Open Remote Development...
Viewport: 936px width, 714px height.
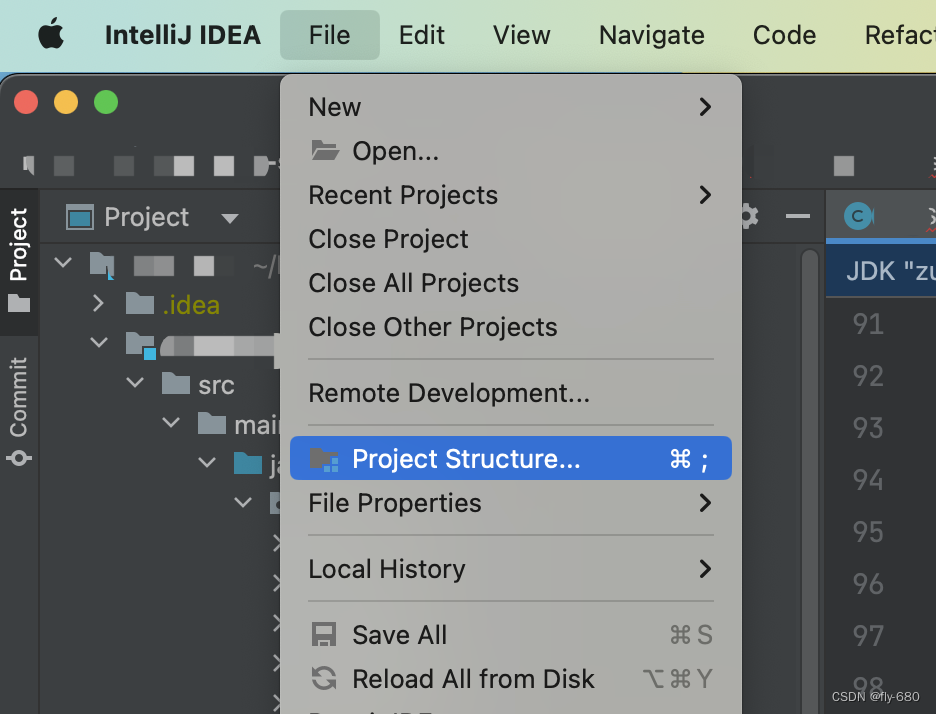(x=510, y=393)
